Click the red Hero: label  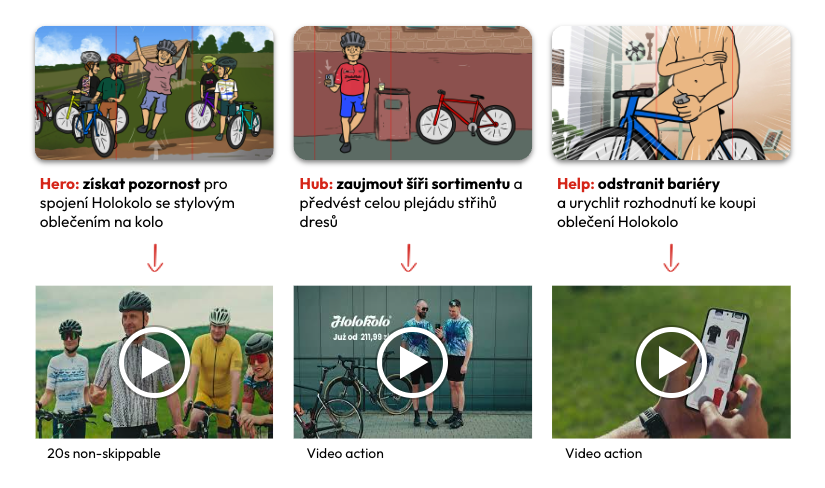click(59, 184)
